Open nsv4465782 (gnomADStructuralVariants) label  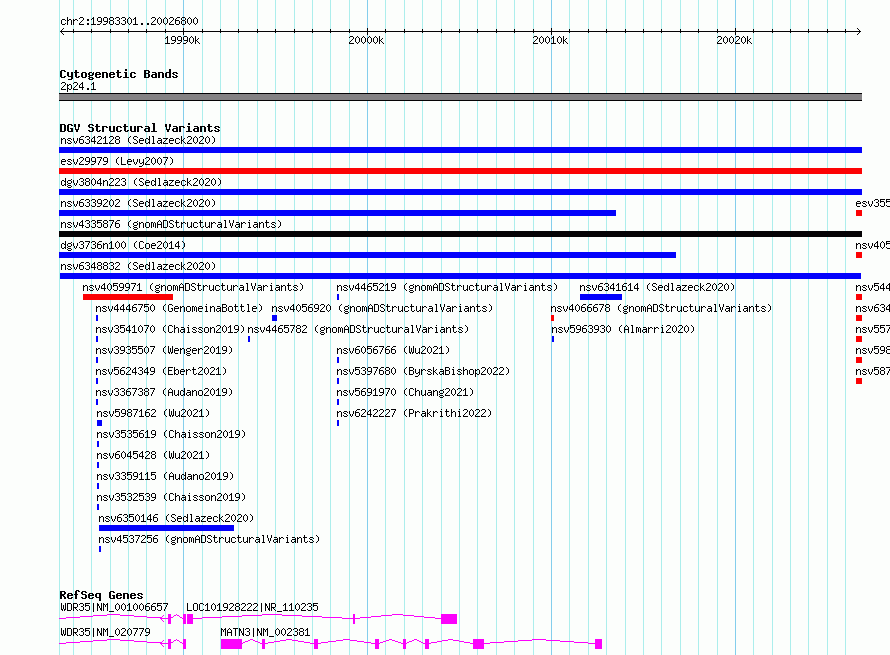(358, 329)
